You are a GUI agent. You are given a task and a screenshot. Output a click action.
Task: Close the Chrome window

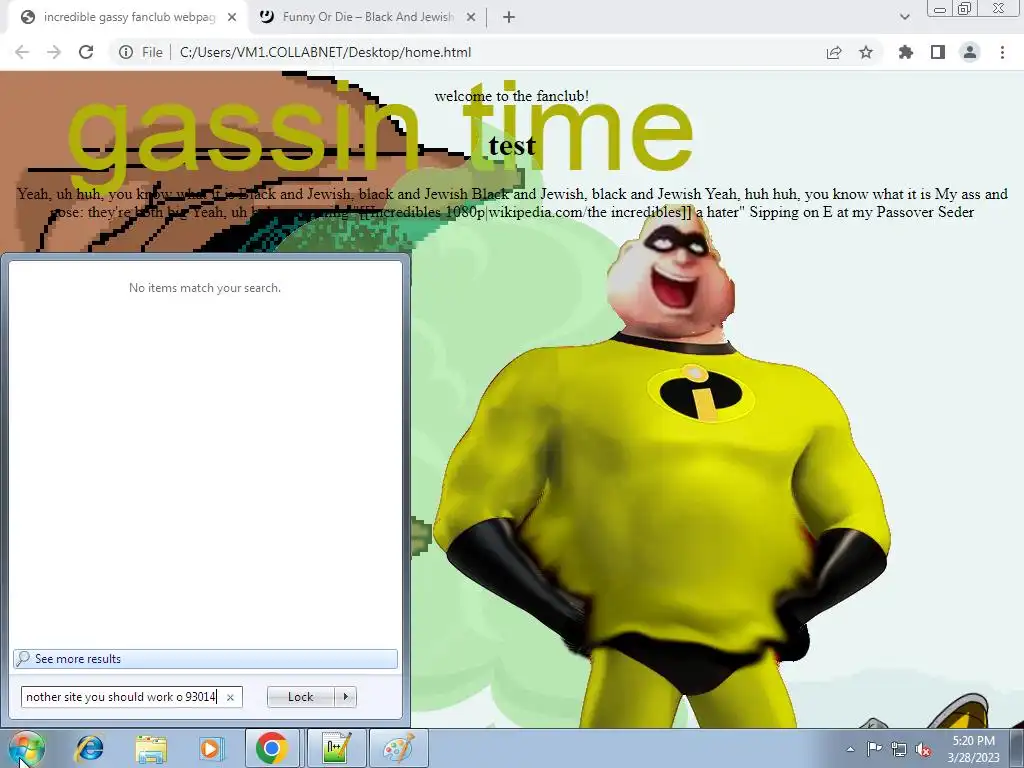[999, 8]
